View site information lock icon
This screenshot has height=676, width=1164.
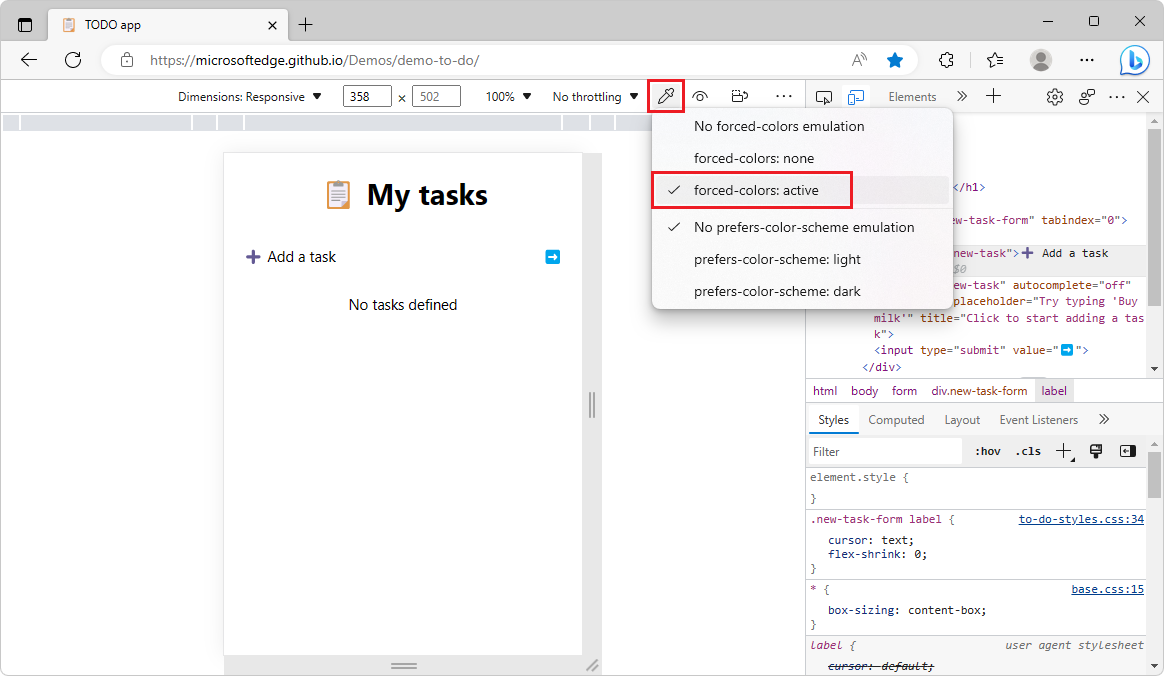click(x=127, y=60)
